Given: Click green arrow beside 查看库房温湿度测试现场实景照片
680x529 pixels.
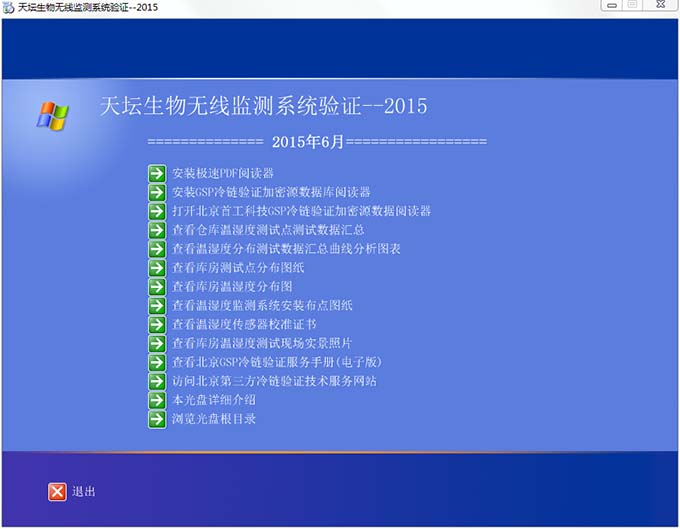Looking at the screenshot, I should (157, 343).
